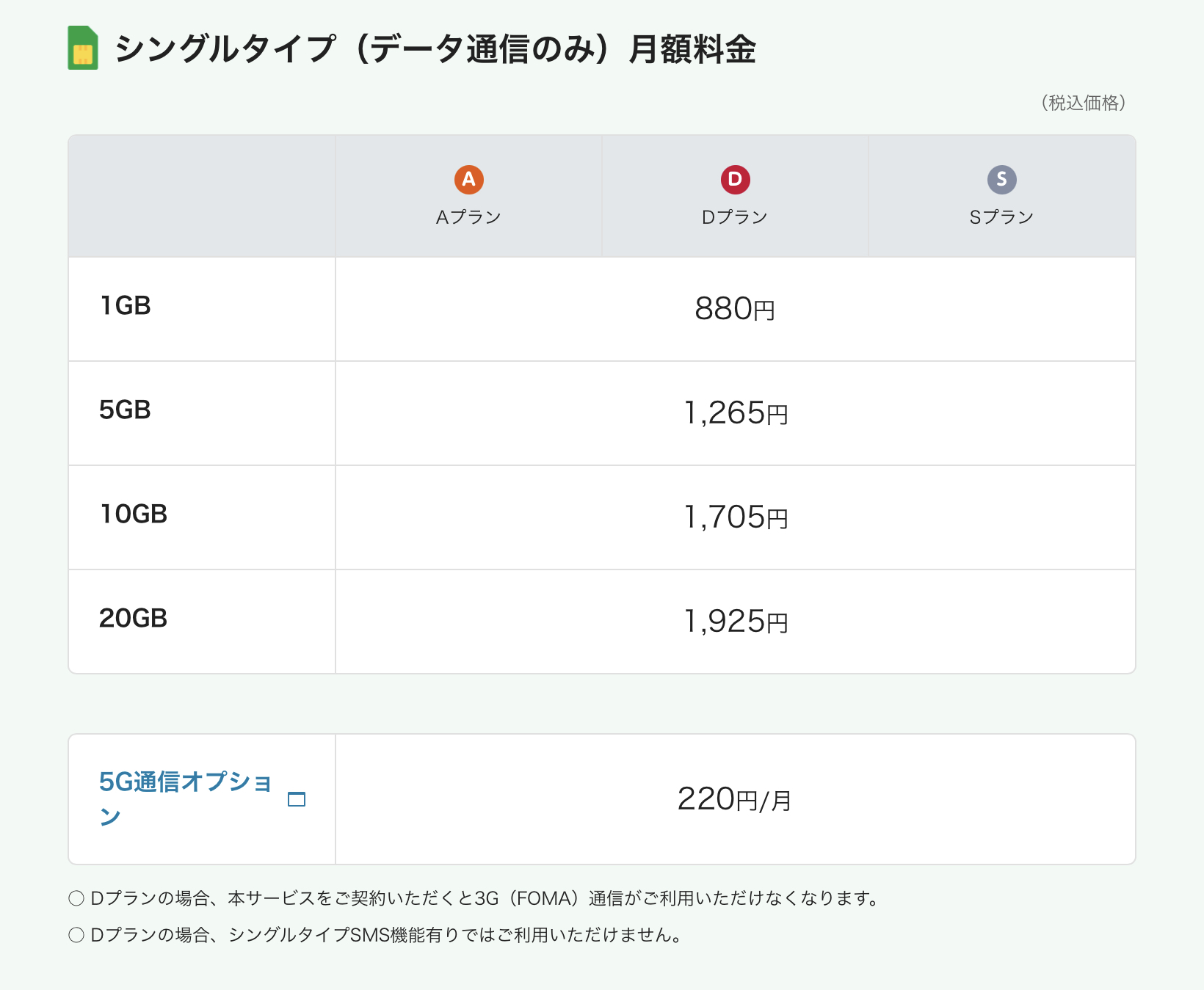
Task: Click the 1,705円 price cell
Action: coord(736,517)
